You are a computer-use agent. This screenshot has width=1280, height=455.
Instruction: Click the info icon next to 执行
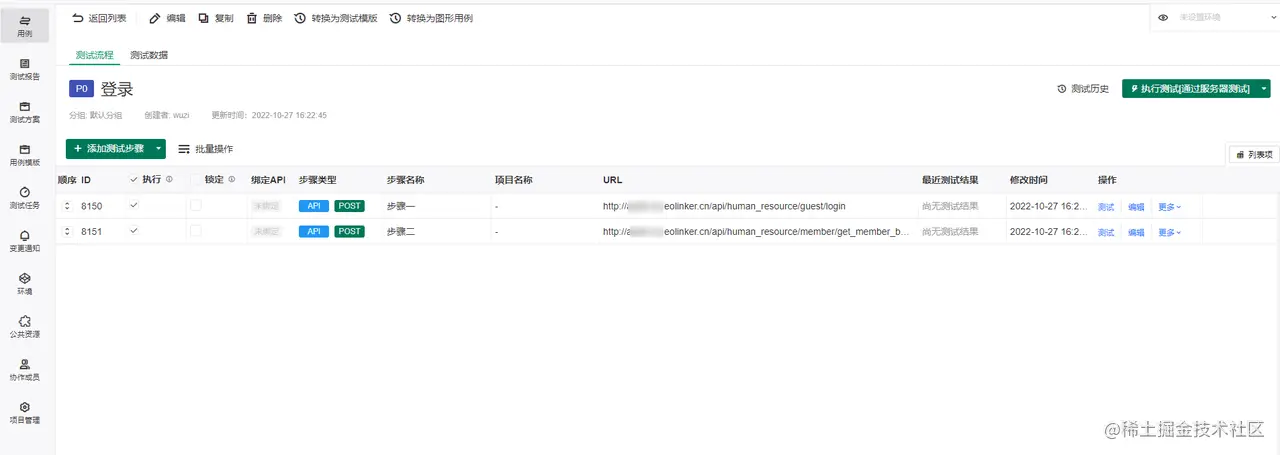pyautogui.click(x=169, y=180)
